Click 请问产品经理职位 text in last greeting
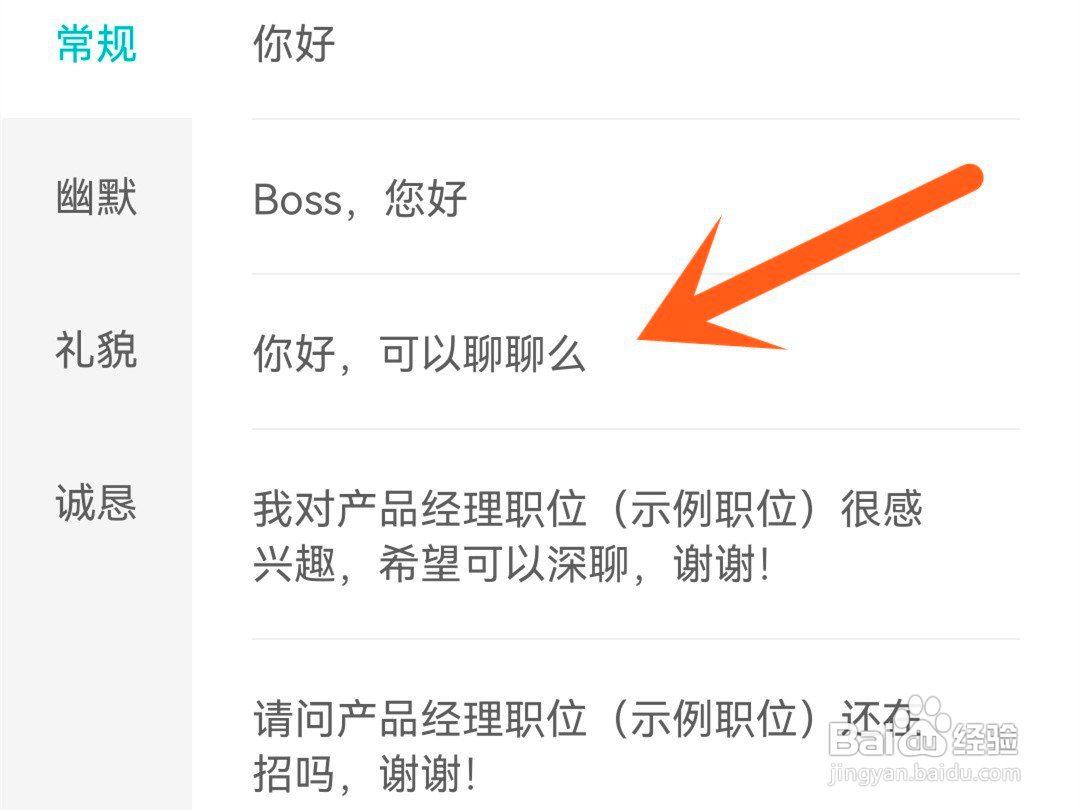Image resolution: width=1080 pixels, height=810 pixels. (x=420, y=718)
